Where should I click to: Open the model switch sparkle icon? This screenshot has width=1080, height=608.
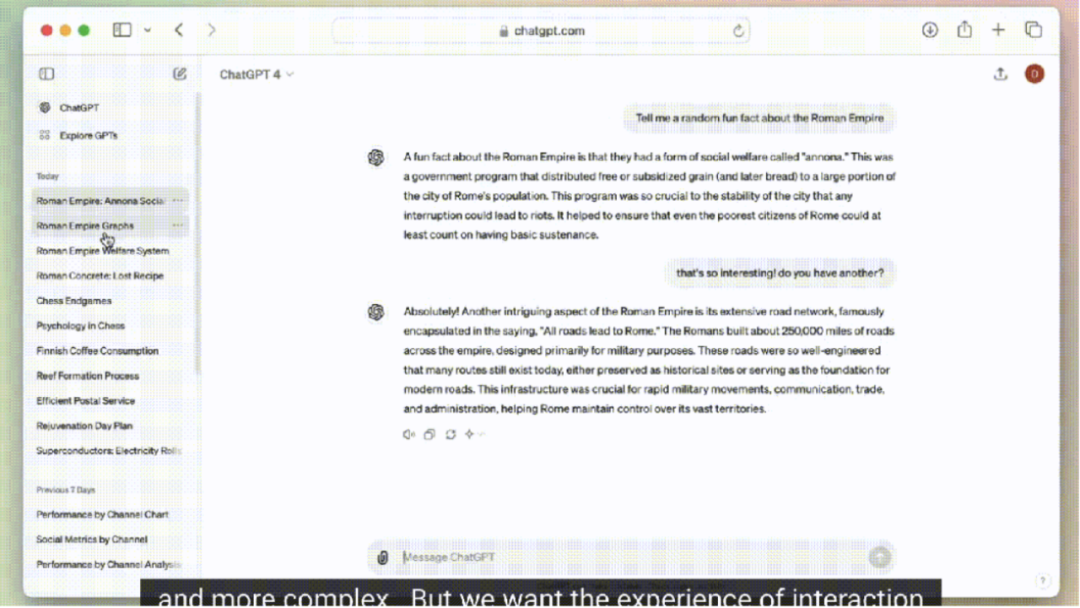[x=473, y=434]
